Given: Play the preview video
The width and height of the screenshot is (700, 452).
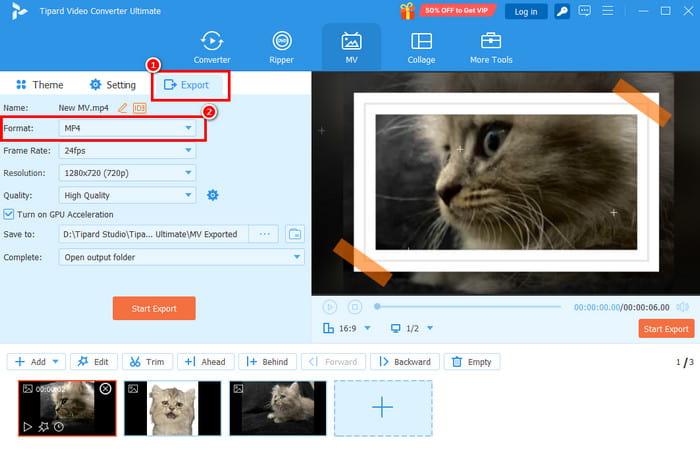Looking at the screenshot, I should coord(330,307).
